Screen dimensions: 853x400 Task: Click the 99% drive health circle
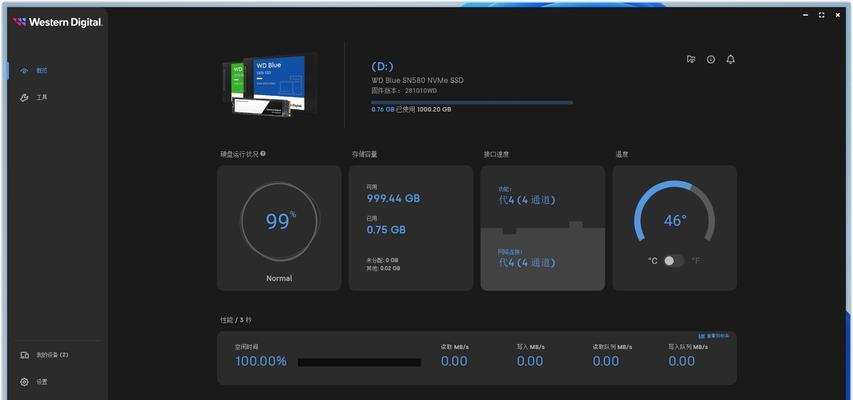point(280,221)
